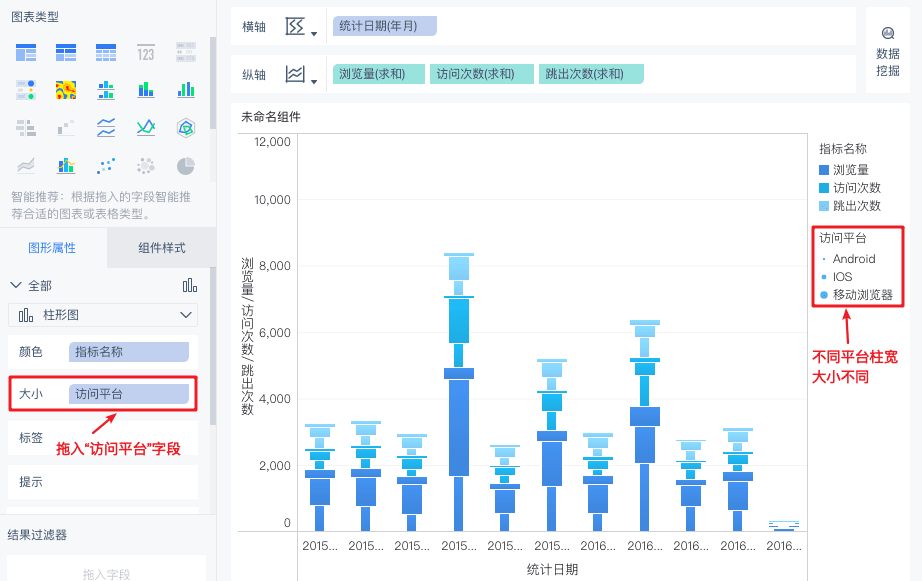Click the chart type panel scrollbar
Screen dimensions: 922x581
coord(213,82)
